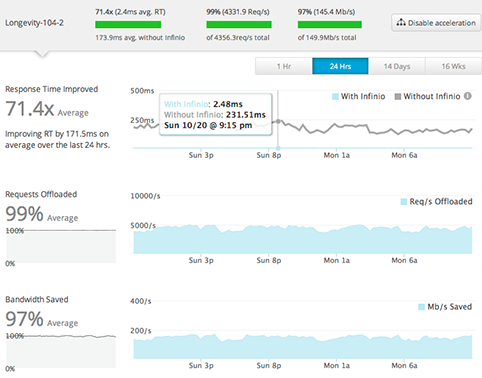
Task: Toggle the With Infinio legend swatch
Action: tap(335, 97)
